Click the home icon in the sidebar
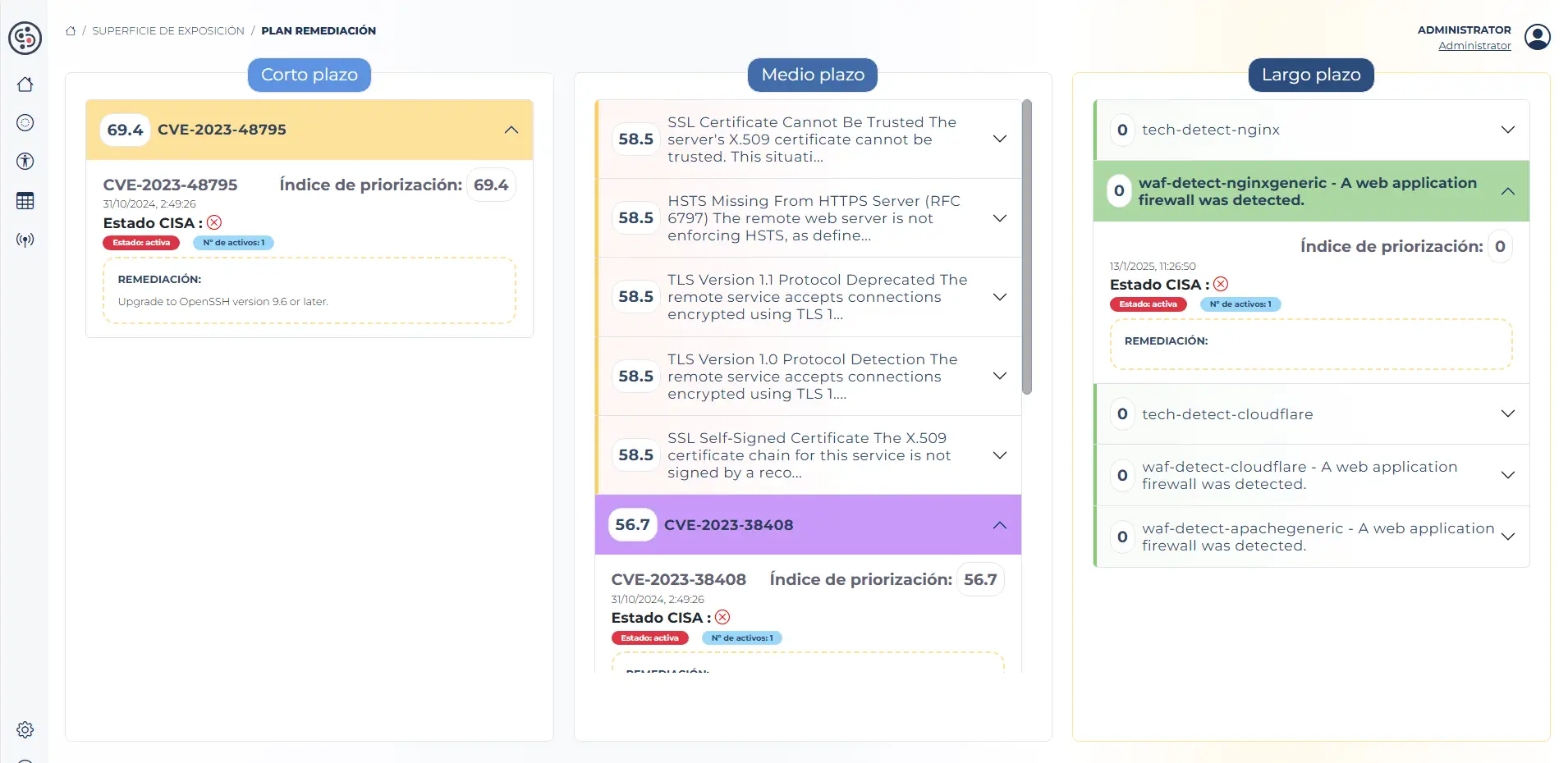 (x=25, y=85)
